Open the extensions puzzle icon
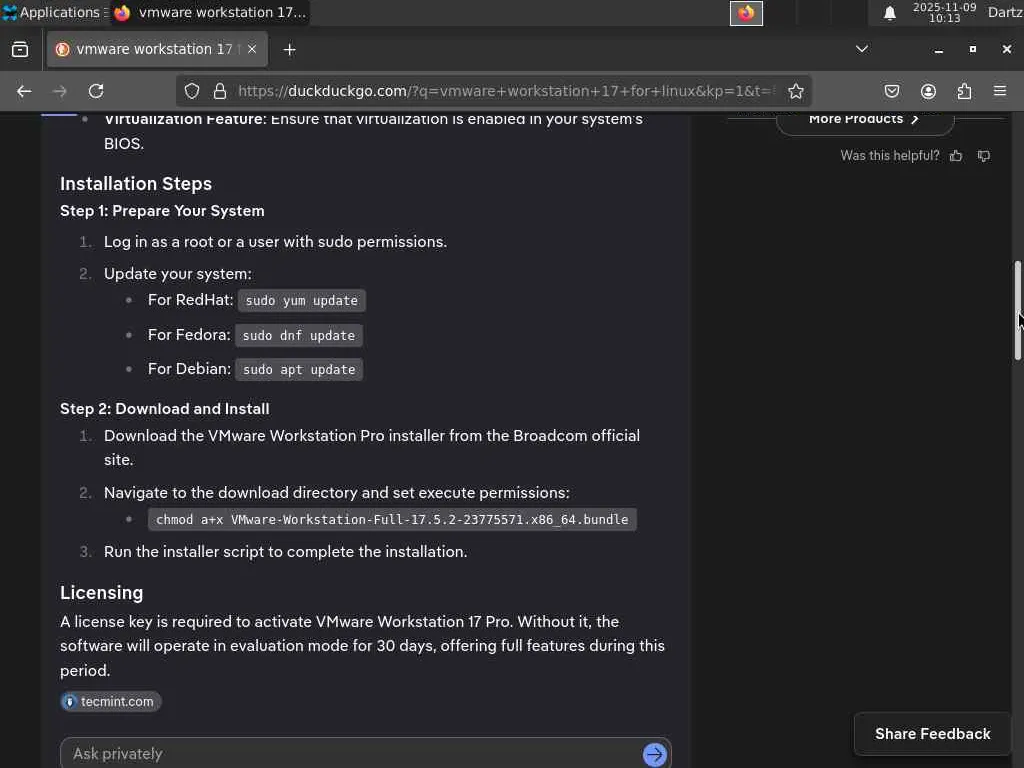This screenshot has height=768, width=1024. [x=964, y=91]
